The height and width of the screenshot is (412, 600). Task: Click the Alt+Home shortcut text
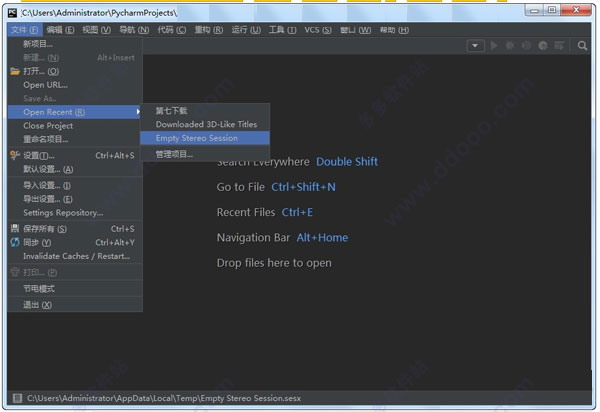[x=322, y=238]
